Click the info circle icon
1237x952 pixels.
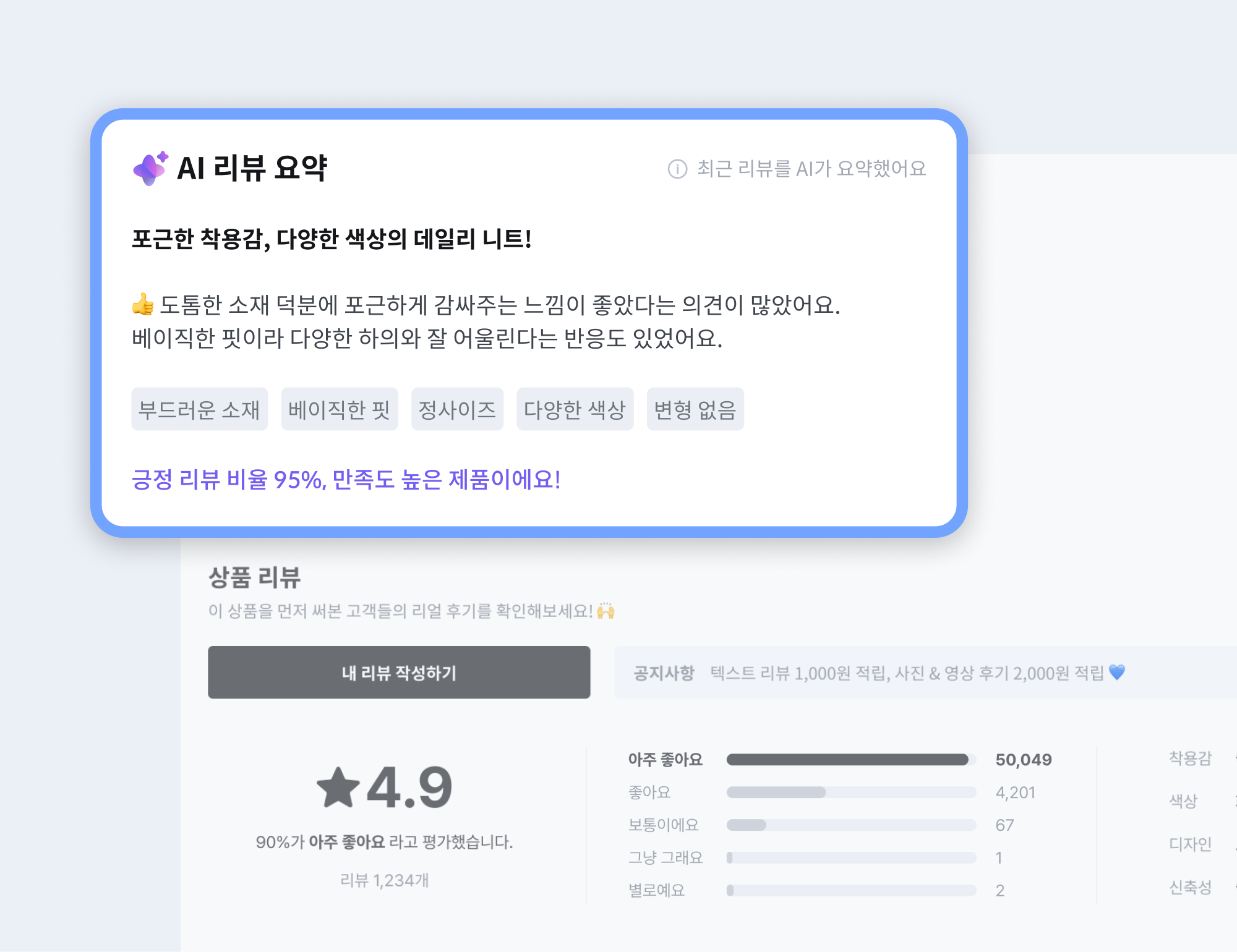pyautogui.click(x=677, y=169)
